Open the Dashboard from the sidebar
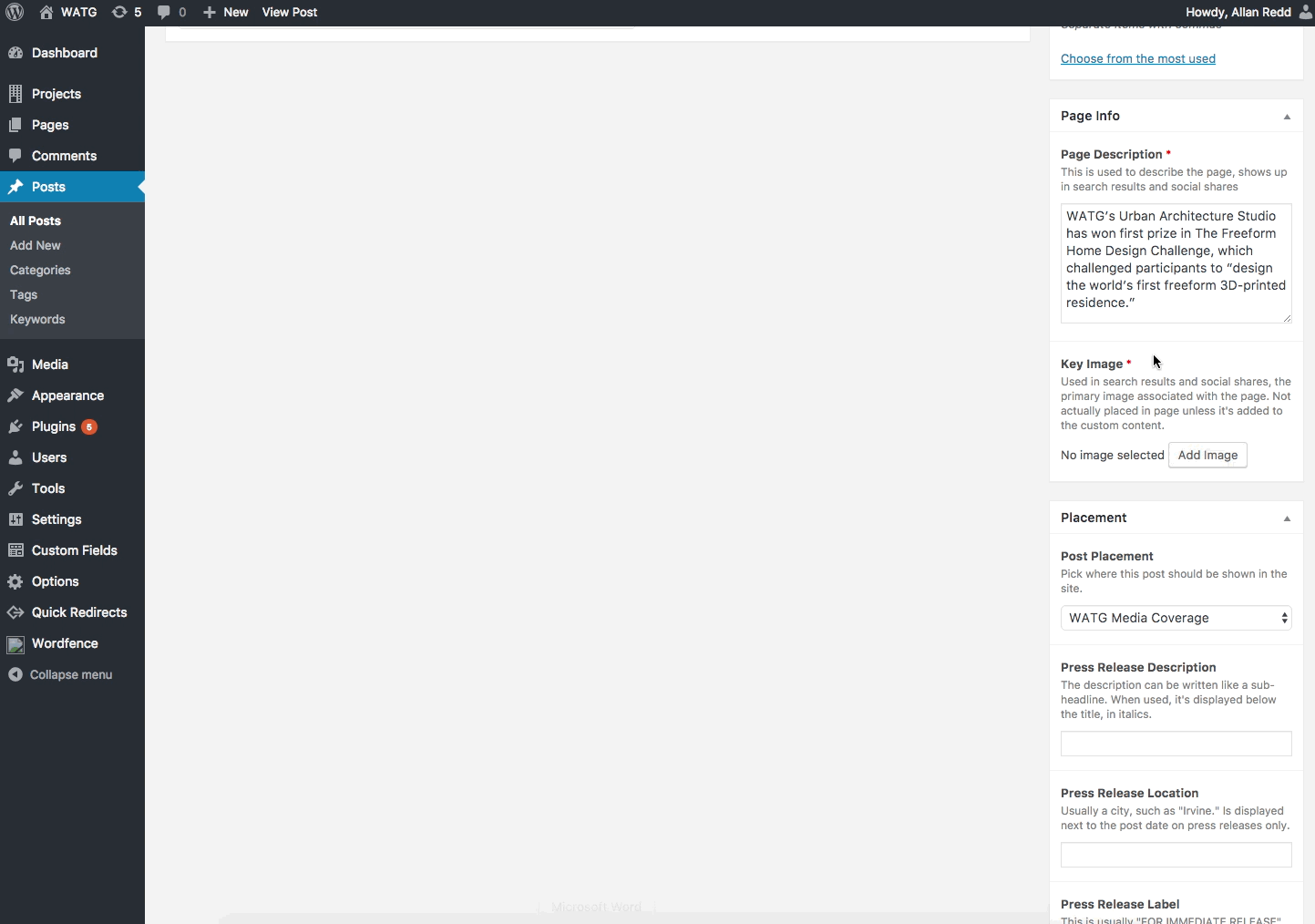The height and width of the screenshot is (924, 1315). click(x=64, y=53)
